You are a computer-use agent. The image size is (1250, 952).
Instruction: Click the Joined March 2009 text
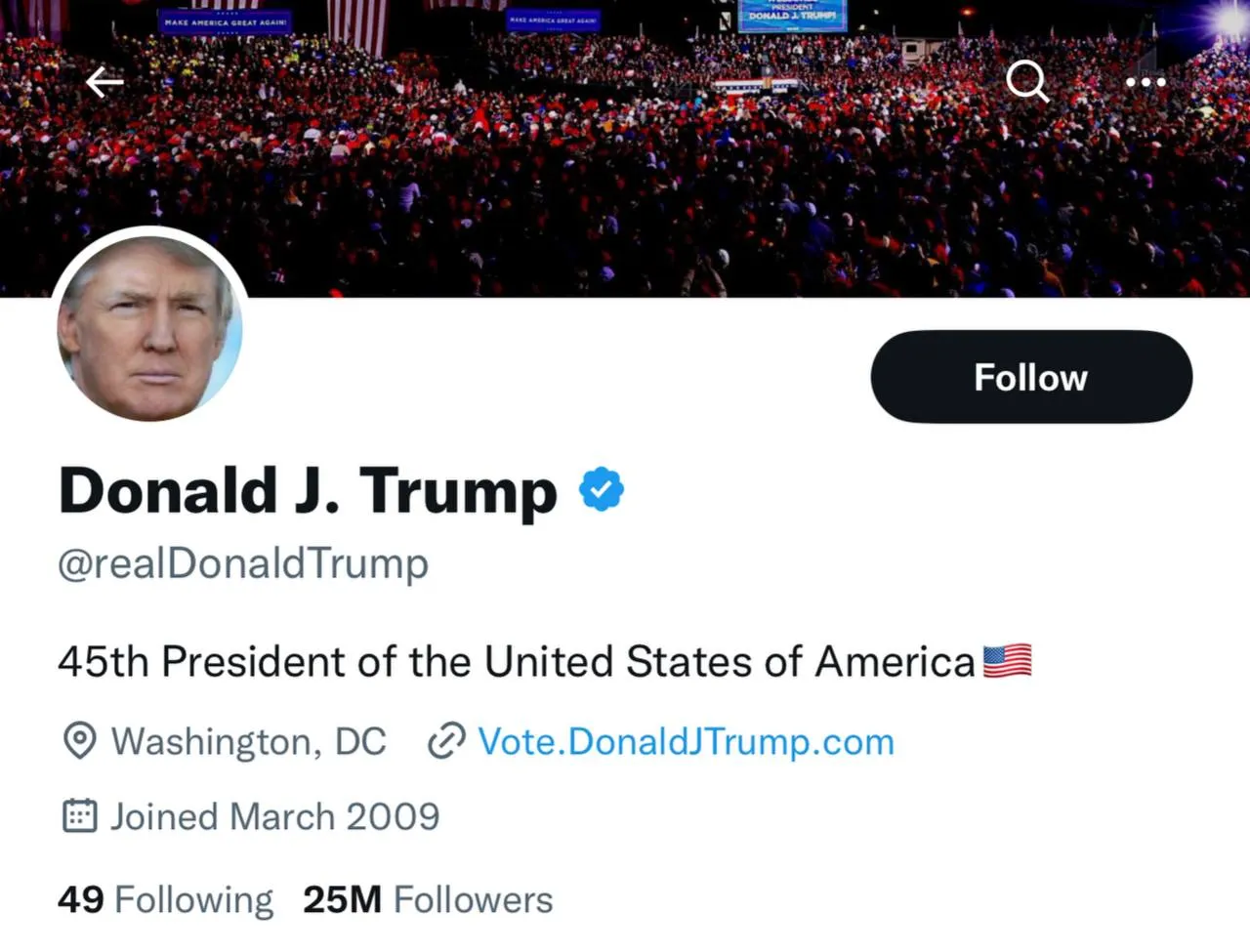tap(274, 815)
